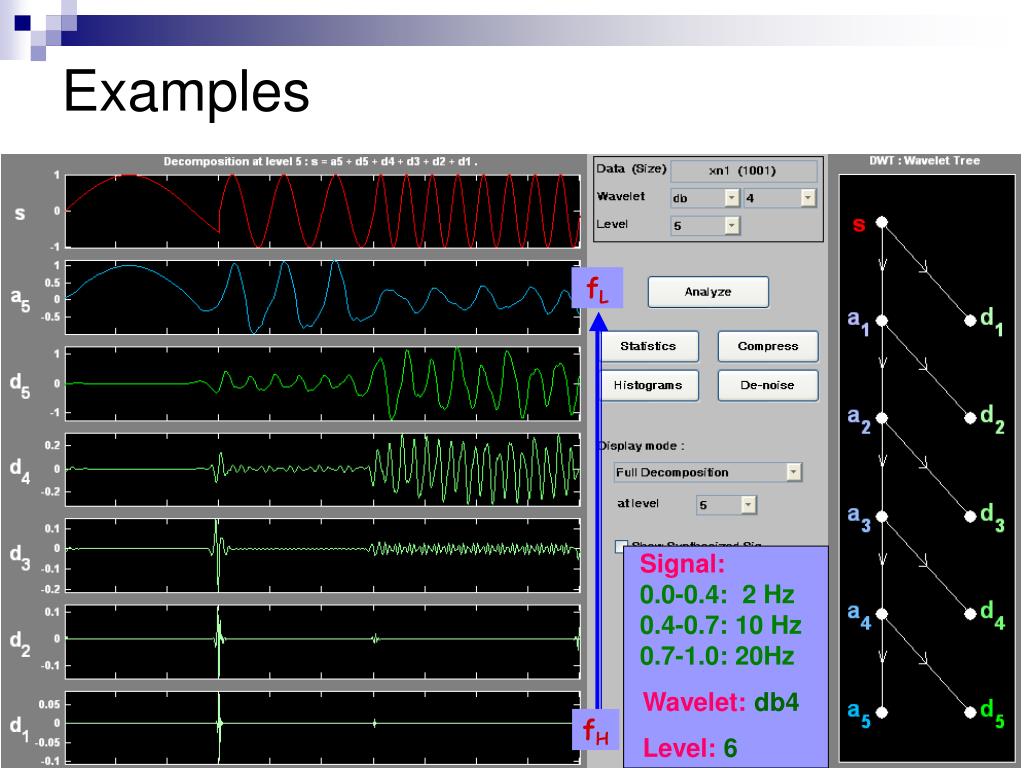The image size is (1024, 768).
Task: Select node d3 in the wavelet tree
Action: (970, 517)
